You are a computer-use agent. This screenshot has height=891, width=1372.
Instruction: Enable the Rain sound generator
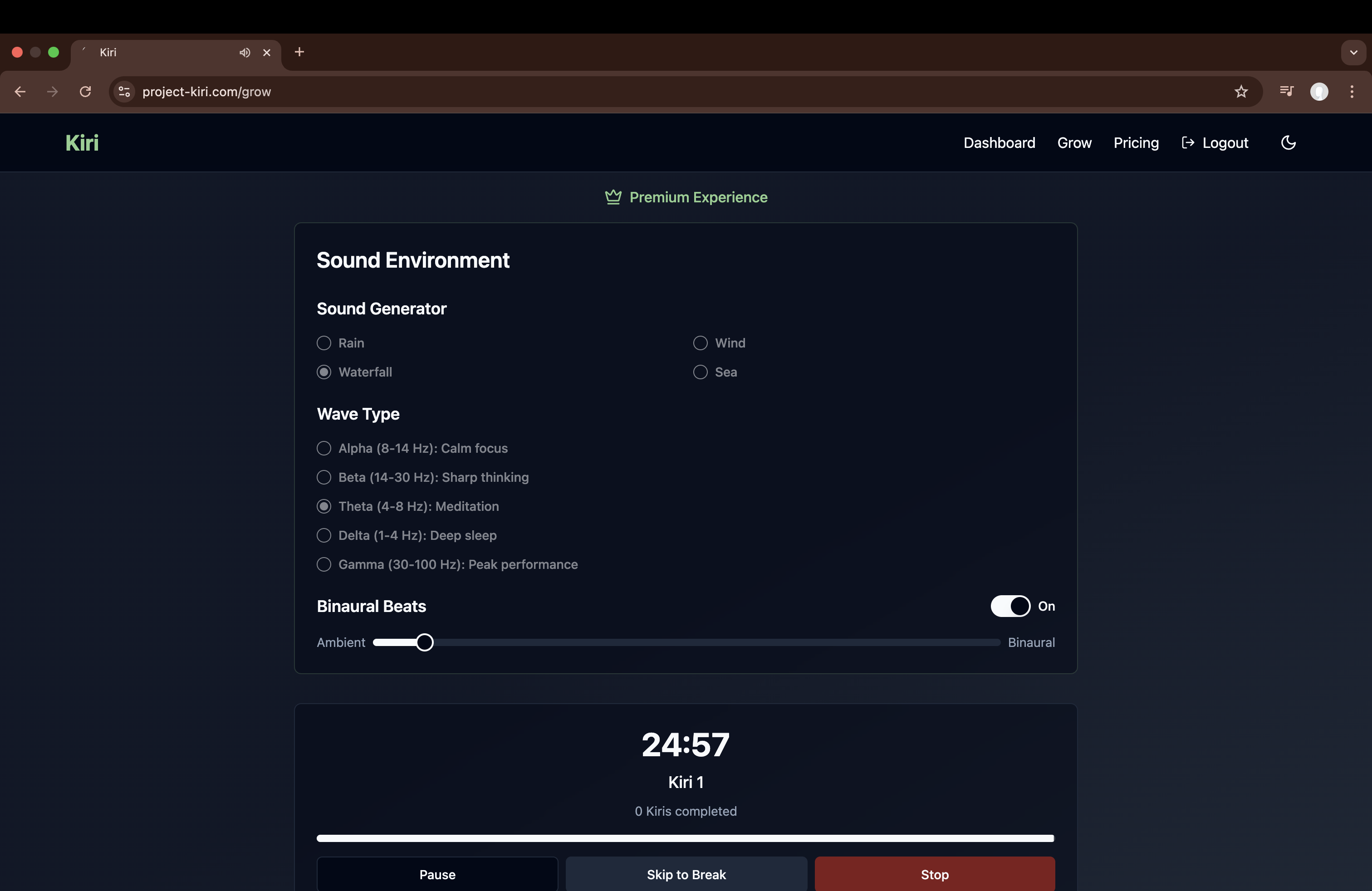tap(323, 343)
